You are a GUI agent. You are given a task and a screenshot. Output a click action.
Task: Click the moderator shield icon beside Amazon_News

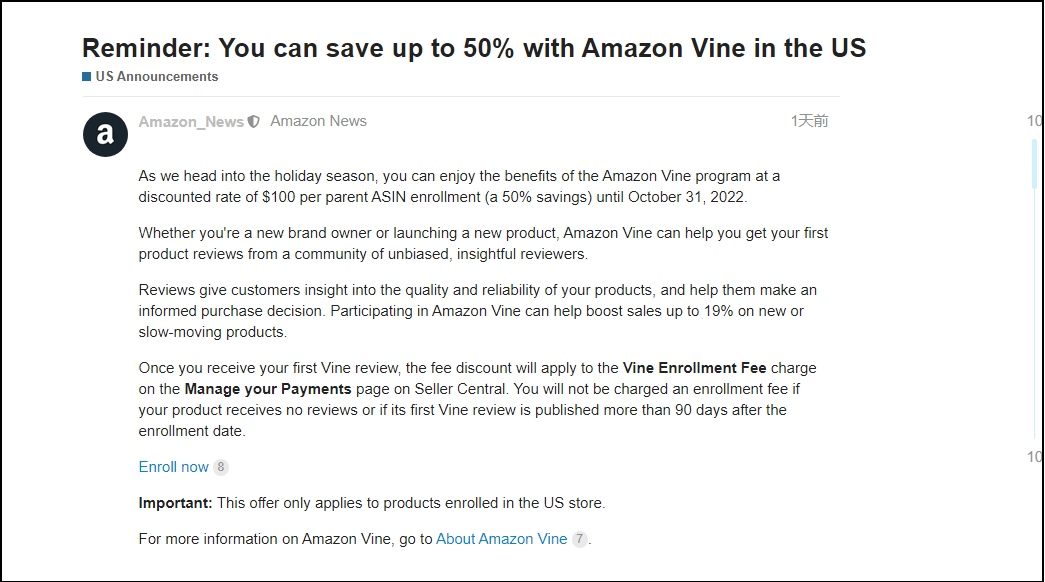tap(254, 122)
